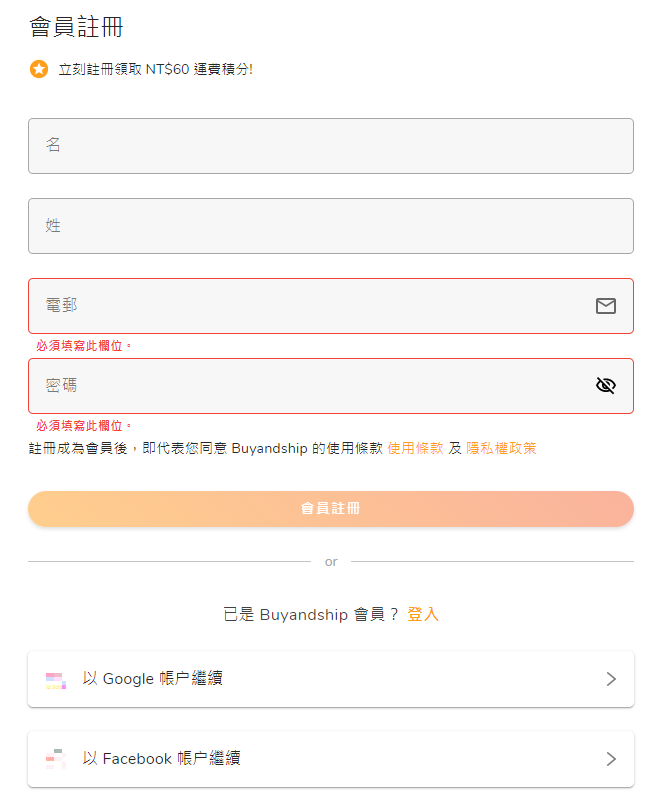Go to 登入 login link
Screen dimensions: 646x810
pos(422,614)
